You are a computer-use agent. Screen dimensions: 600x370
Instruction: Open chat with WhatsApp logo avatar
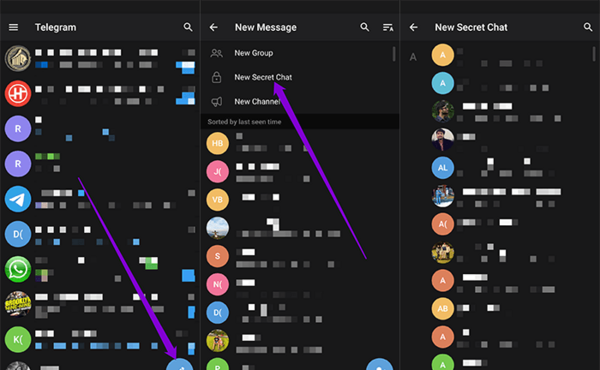[100, 269]
